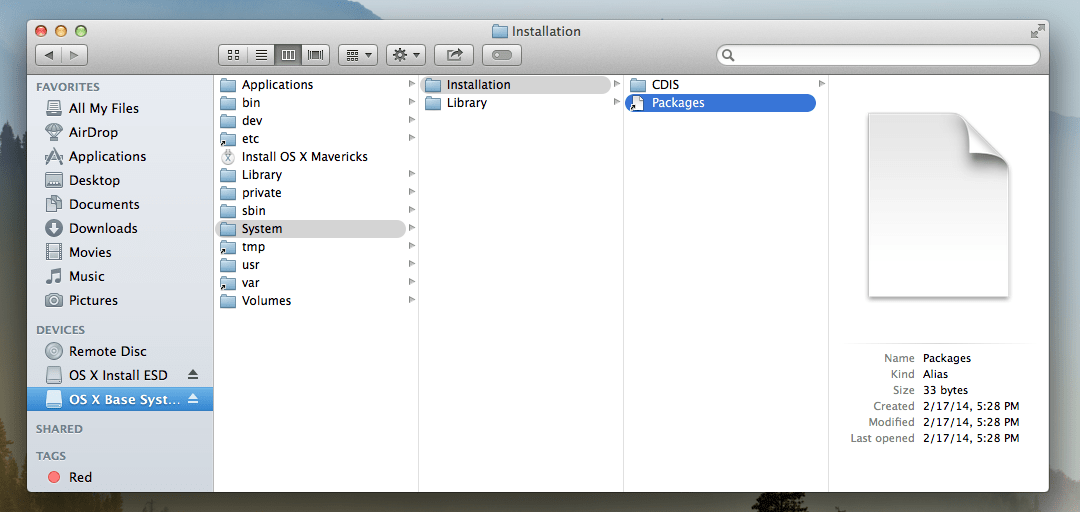Switch to Cover Flow view
The height and width of the screenshot is (512, 1080).
point(315,55)
